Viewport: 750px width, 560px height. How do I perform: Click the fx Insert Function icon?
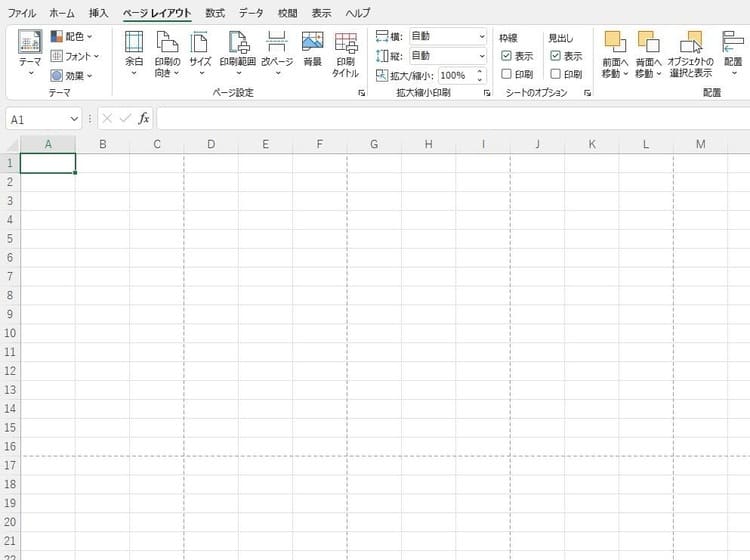143,119
